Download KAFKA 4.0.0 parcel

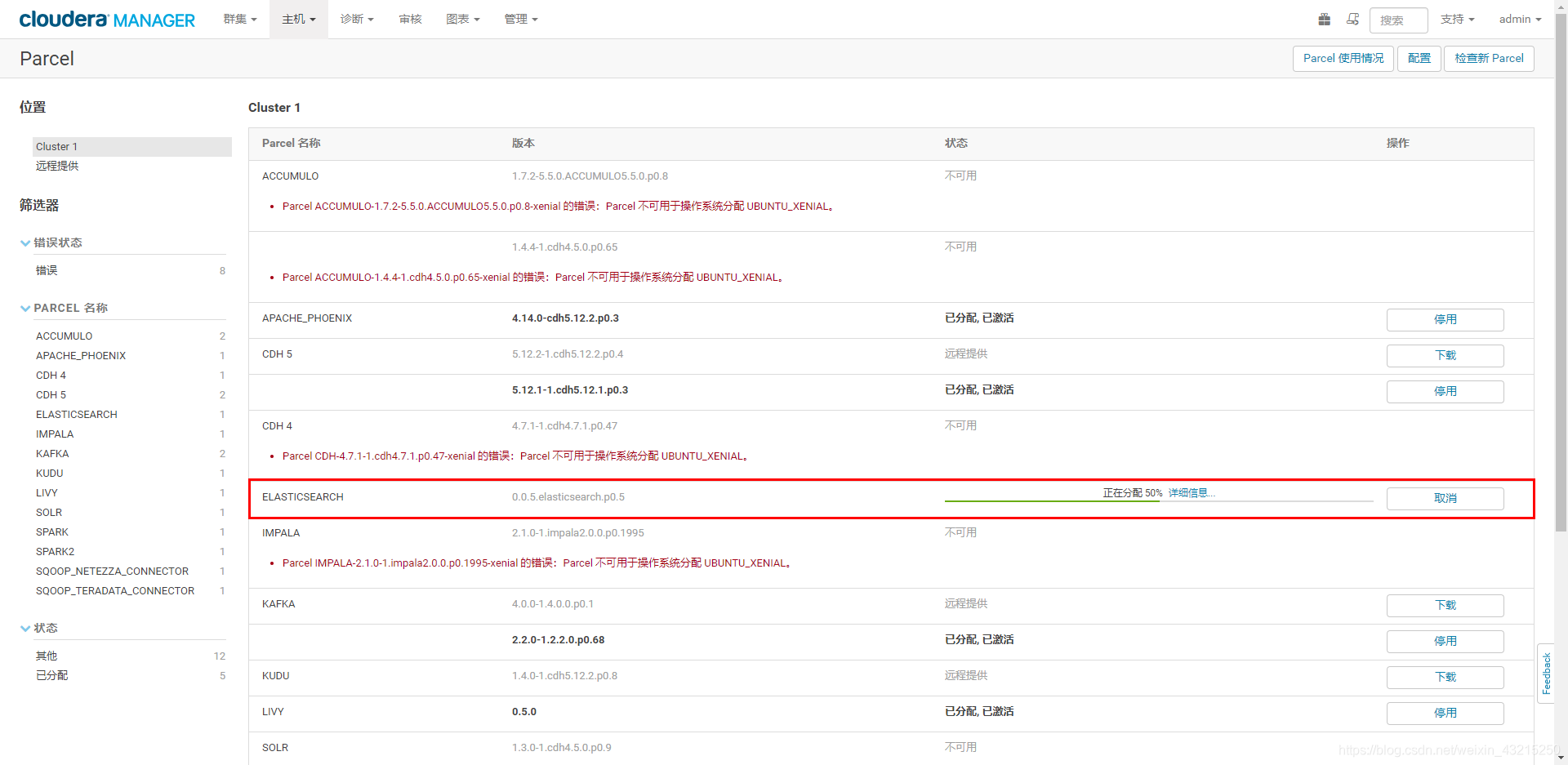coord(1445,605)
